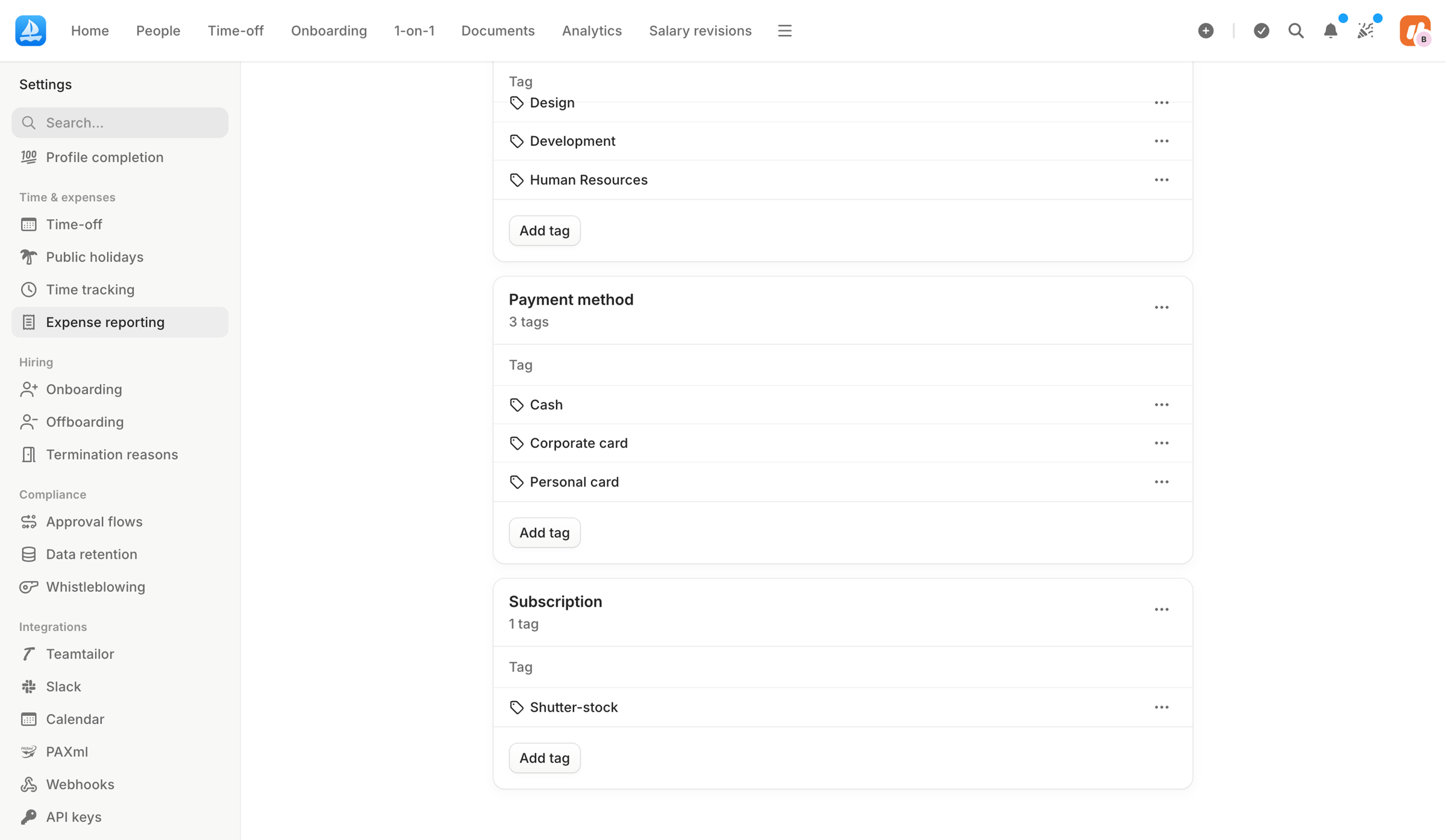The height and width of the screenshot is (840, 1446).
Task: Click the Payment method heading
Action: tap(571, 300)
